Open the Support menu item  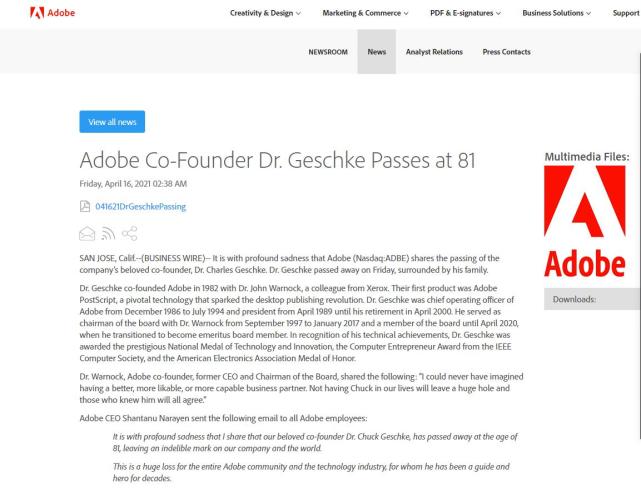click(x=626, y=13)
